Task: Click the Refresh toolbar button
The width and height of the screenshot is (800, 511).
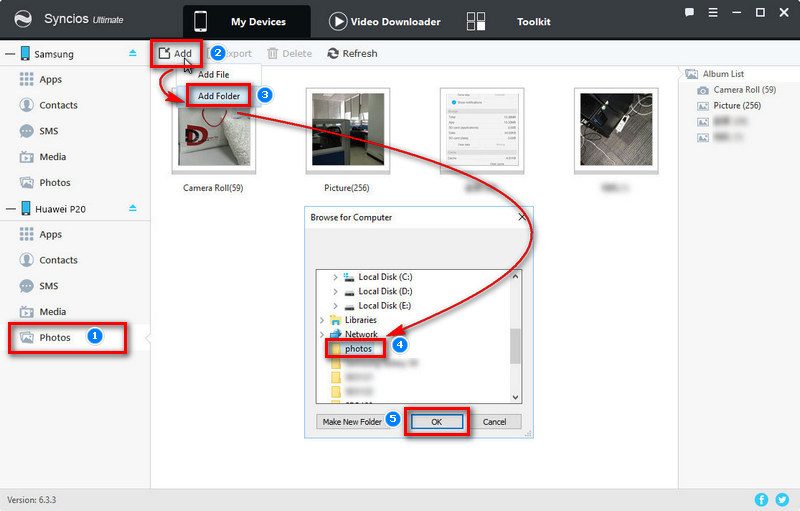Action: click(353, 54)
